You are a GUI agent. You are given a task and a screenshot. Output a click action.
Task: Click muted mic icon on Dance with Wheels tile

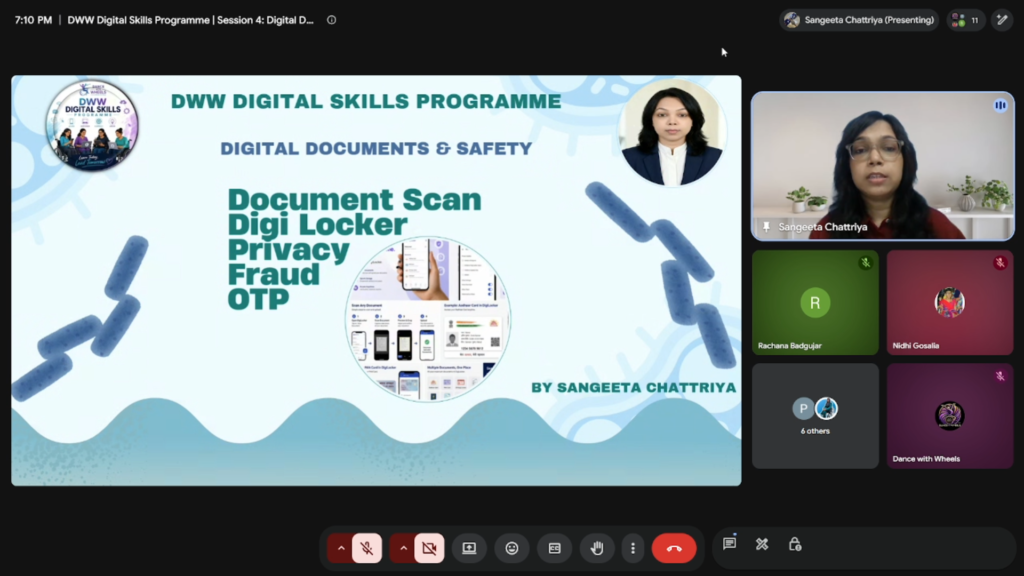click(1000, 376)
